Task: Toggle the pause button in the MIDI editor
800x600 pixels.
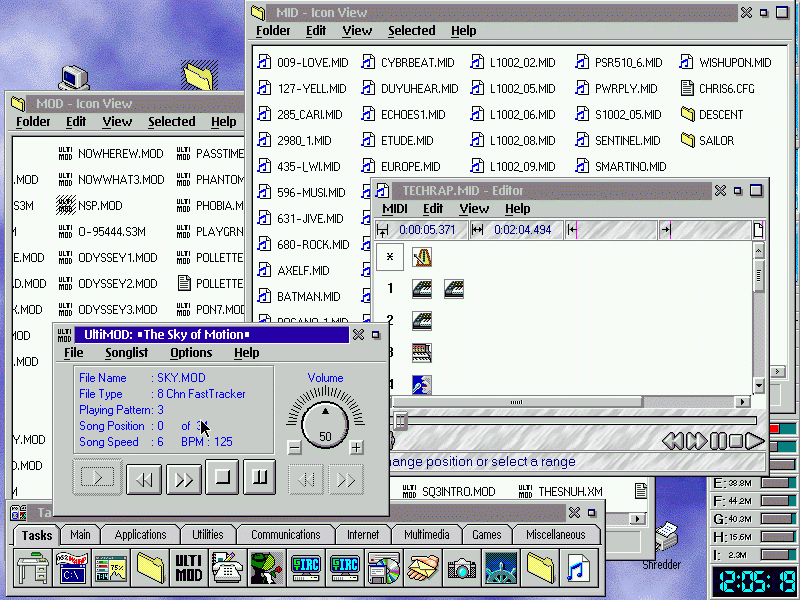Action: tap(717, 440)
